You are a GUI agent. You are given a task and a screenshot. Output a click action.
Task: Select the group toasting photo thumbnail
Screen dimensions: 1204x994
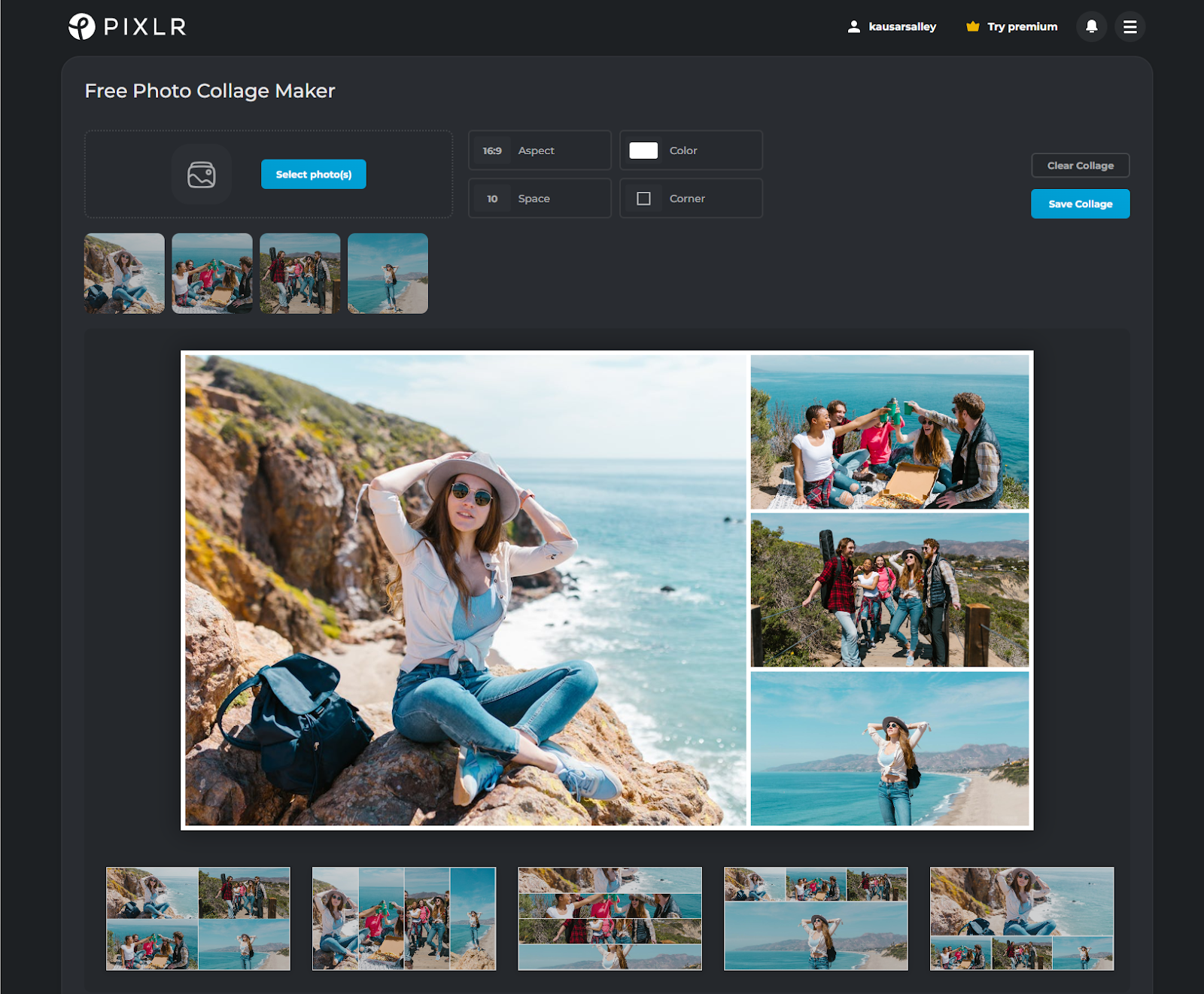pos(212,273)
